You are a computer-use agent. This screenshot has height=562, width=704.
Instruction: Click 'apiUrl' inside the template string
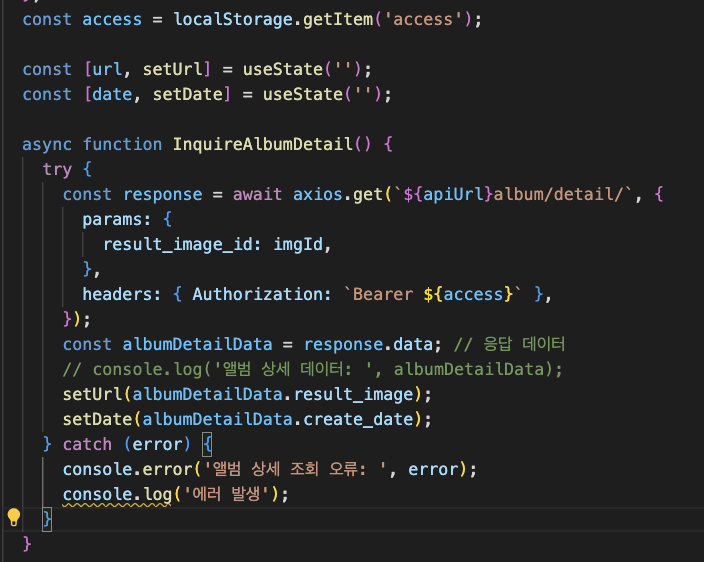point(453,195)
